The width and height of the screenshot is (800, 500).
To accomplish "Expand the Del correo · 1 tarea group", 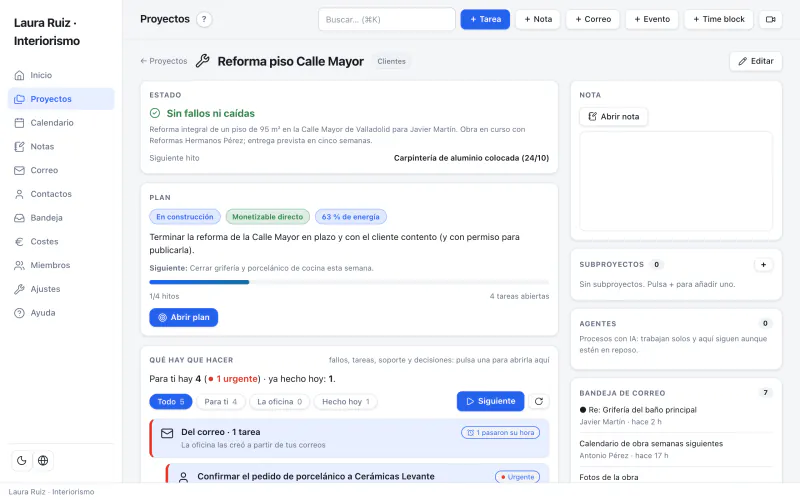I will pyautogui.click(x=349, y=439).
